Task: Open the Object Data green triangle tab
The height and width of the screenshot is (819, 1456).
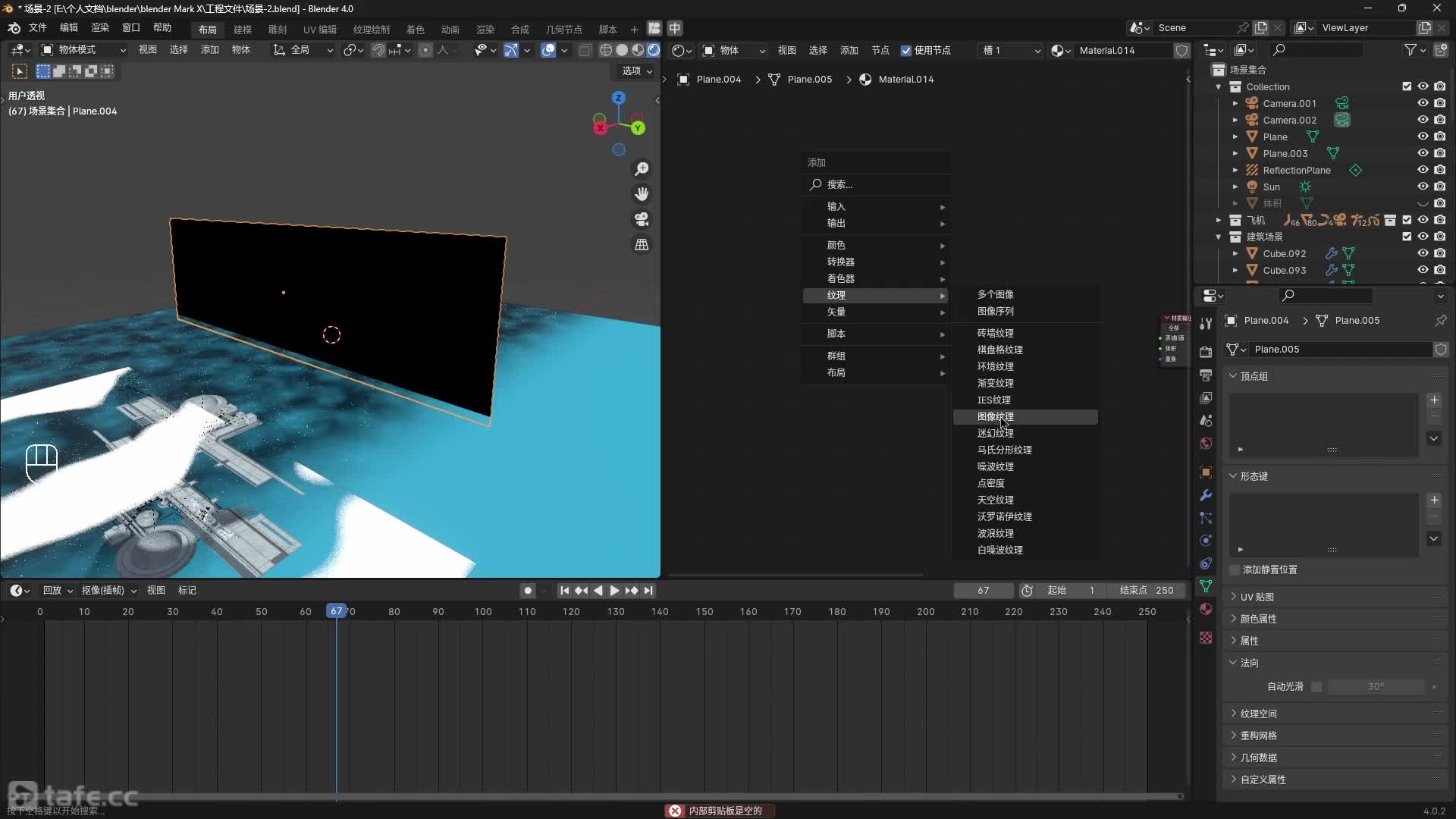Action: point(1206,585)
